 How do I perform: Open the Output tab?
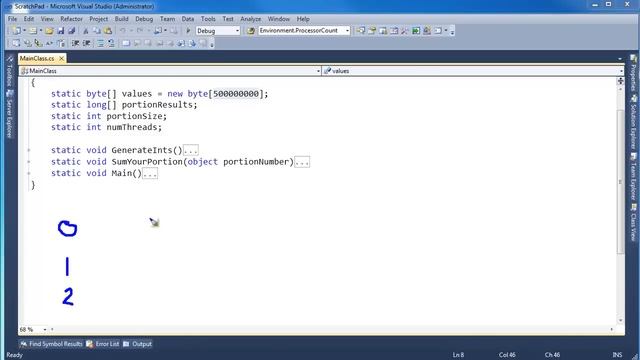tap(138, 344)
